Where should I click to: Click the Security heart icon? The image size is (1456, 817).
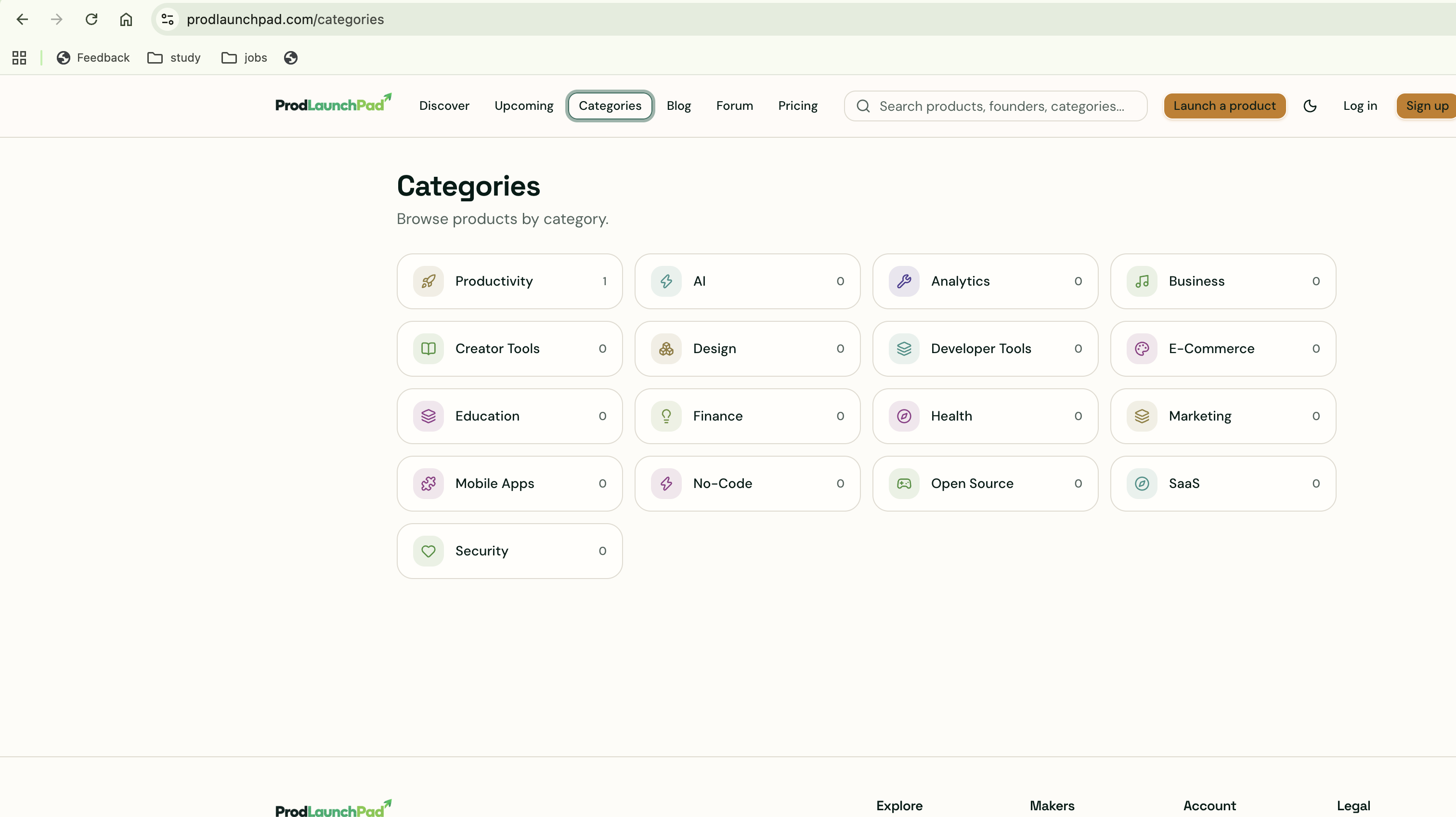429,550
